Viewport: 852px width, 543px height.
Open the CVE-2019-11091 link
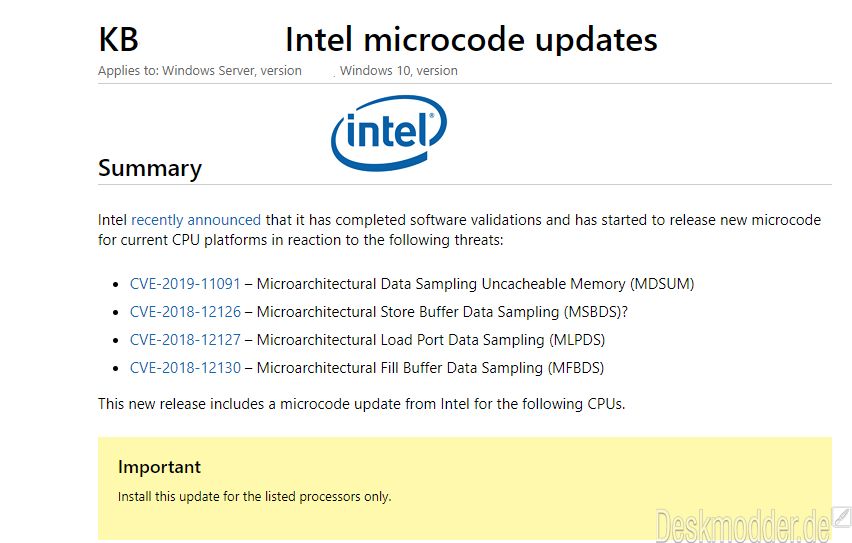(185, 284)
